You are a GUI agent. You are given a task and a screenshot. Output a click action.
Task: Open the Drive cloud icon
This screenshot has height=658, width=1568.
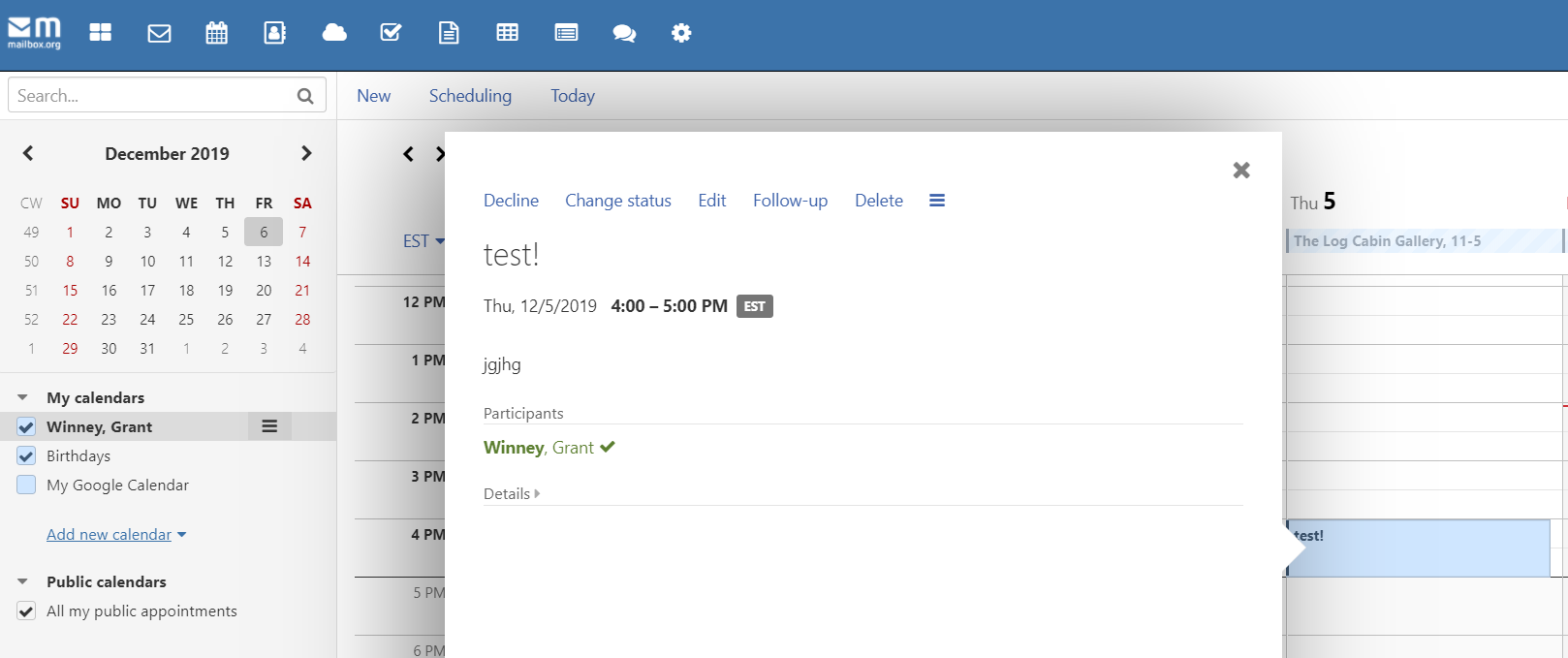pos(334,33)
